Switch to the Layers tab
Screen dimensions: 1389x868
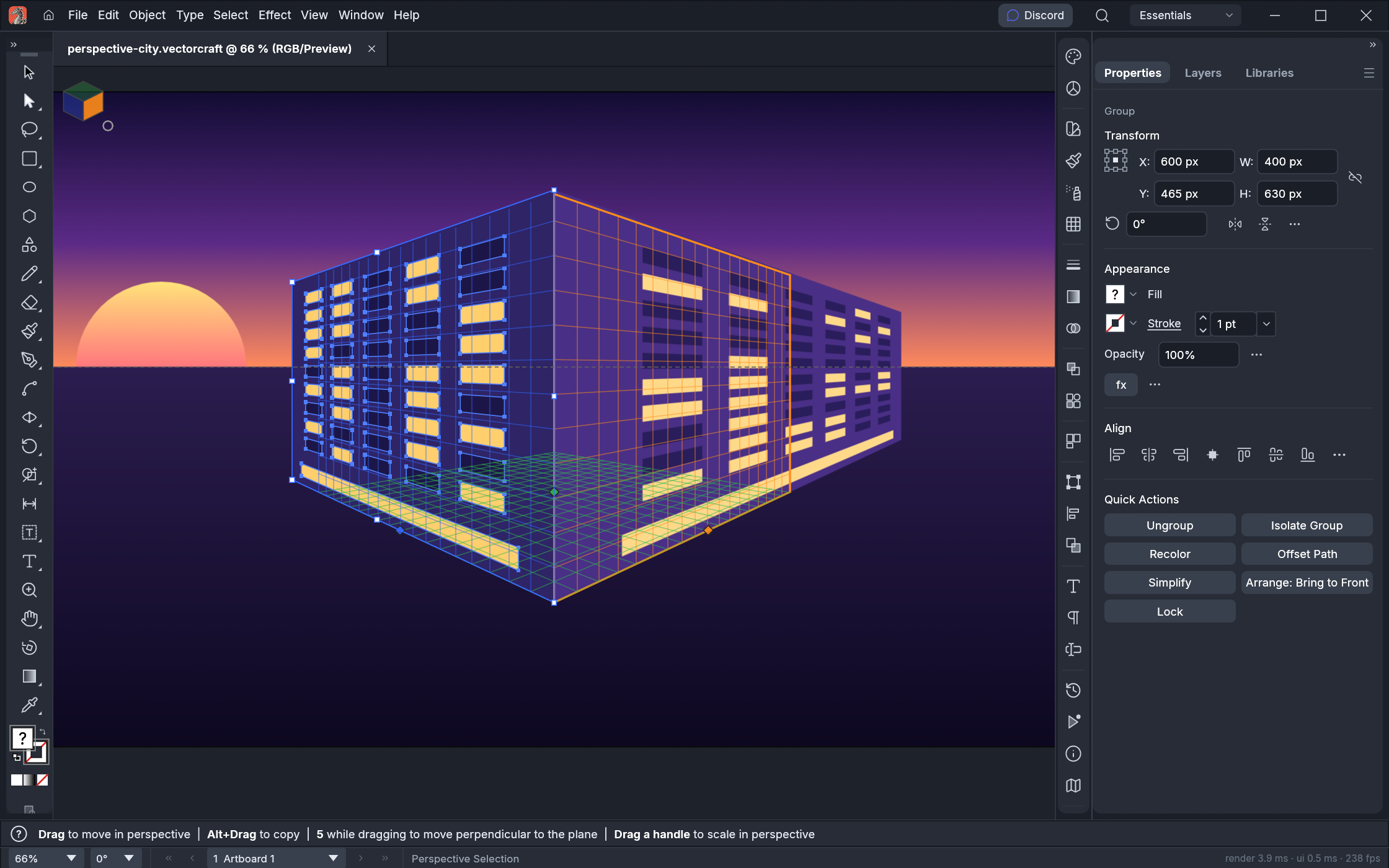1203,73
